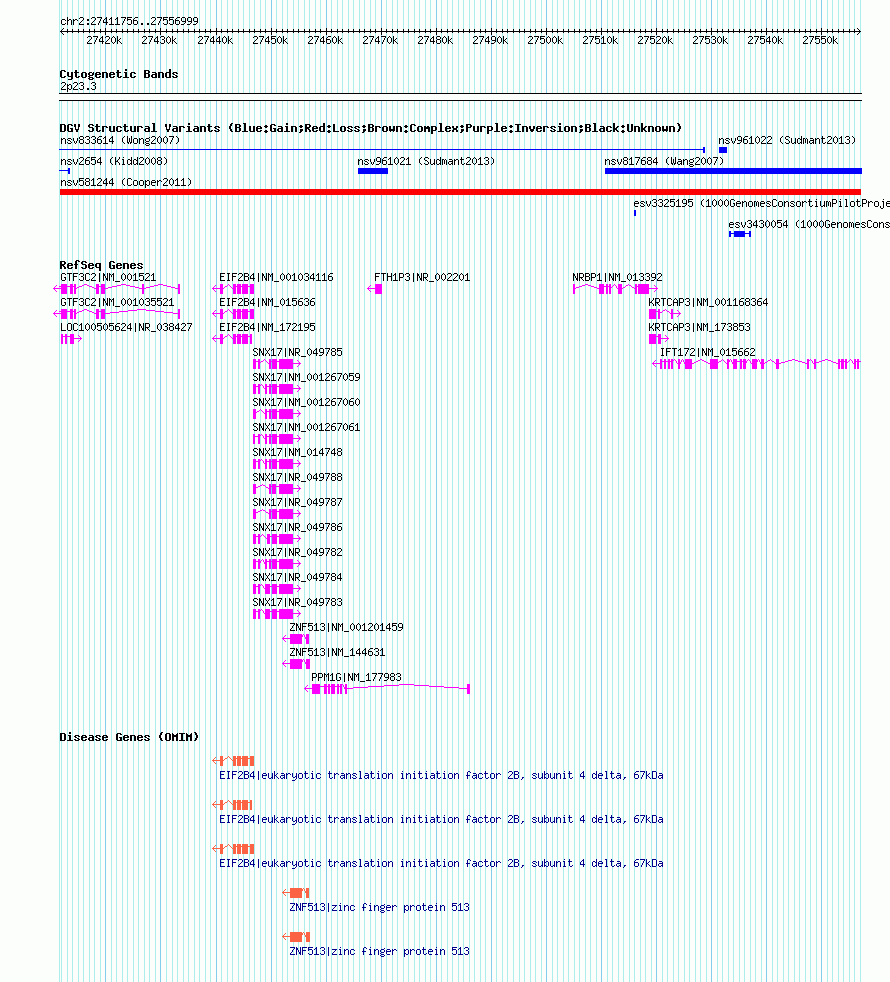This screenshot has height=982, width=890.
Task: Click the esv3430054 variant glyph
Action: (x=740, y=234)
